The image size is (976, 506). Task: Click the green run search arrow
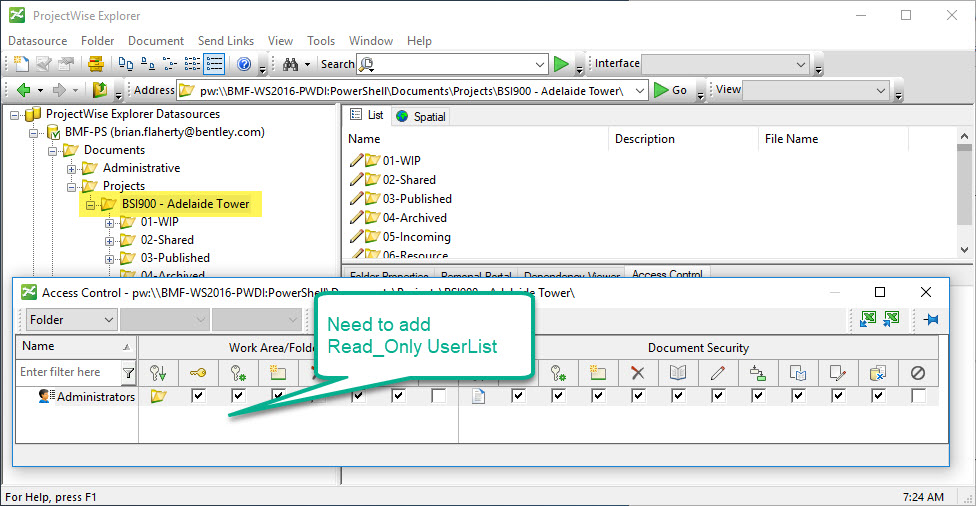[561, 63]
